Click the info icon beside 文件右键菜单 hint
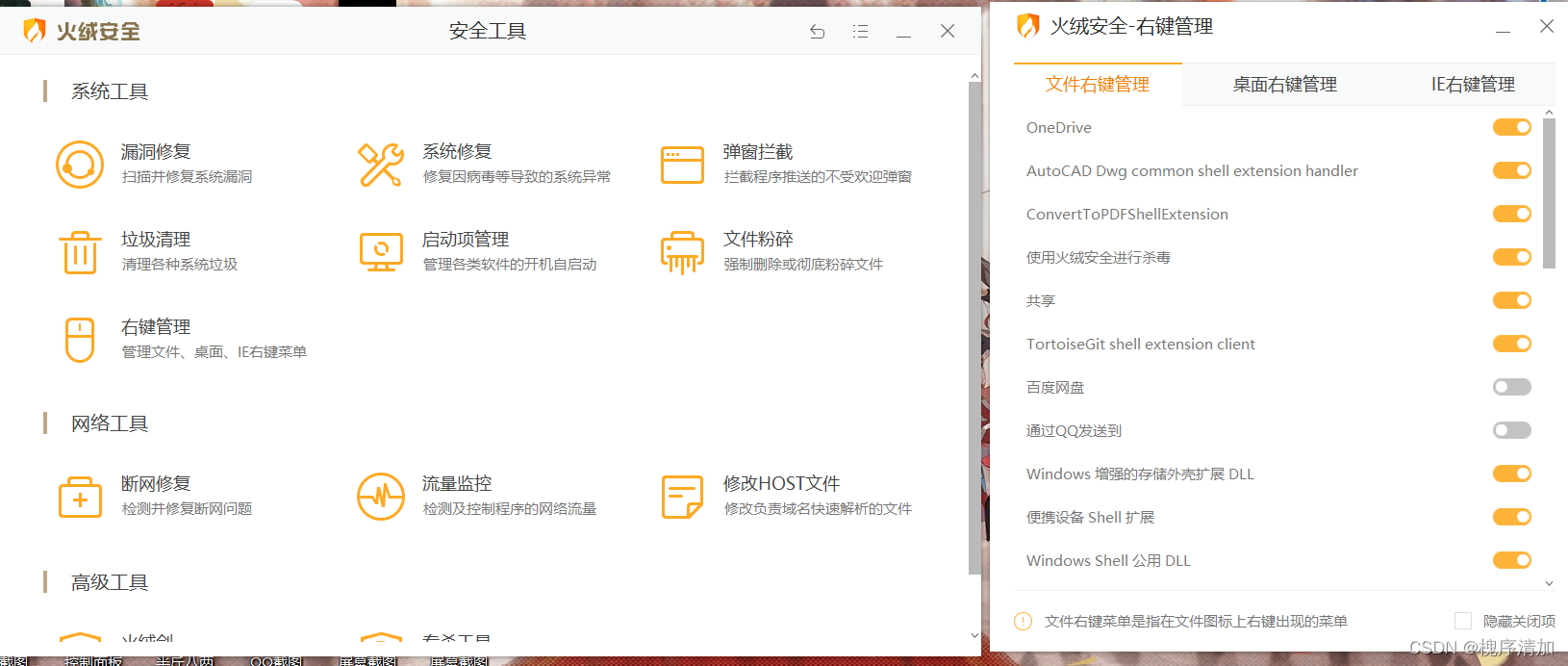The width and height of the screenshot is (1568, 666). 1023,622
